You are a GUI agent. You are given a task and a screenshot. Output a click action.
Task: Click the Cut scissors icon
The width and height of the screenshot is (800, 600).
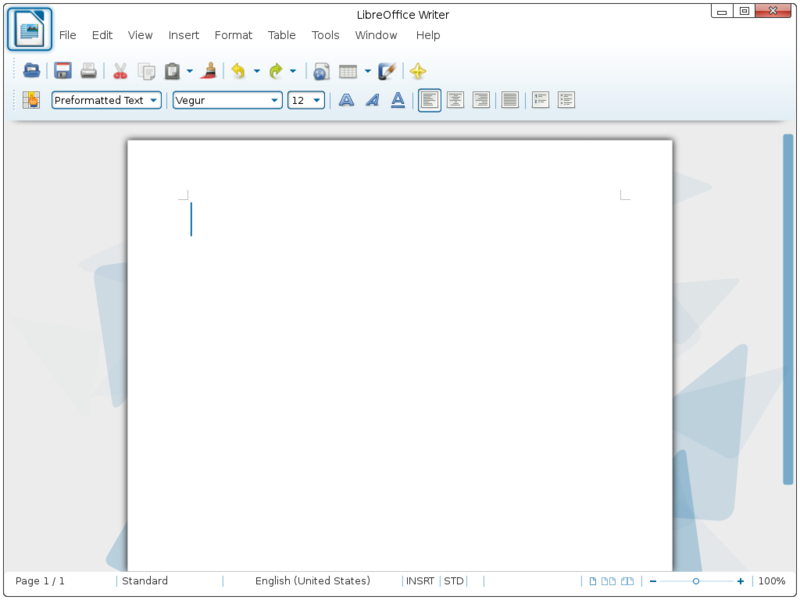120,71
